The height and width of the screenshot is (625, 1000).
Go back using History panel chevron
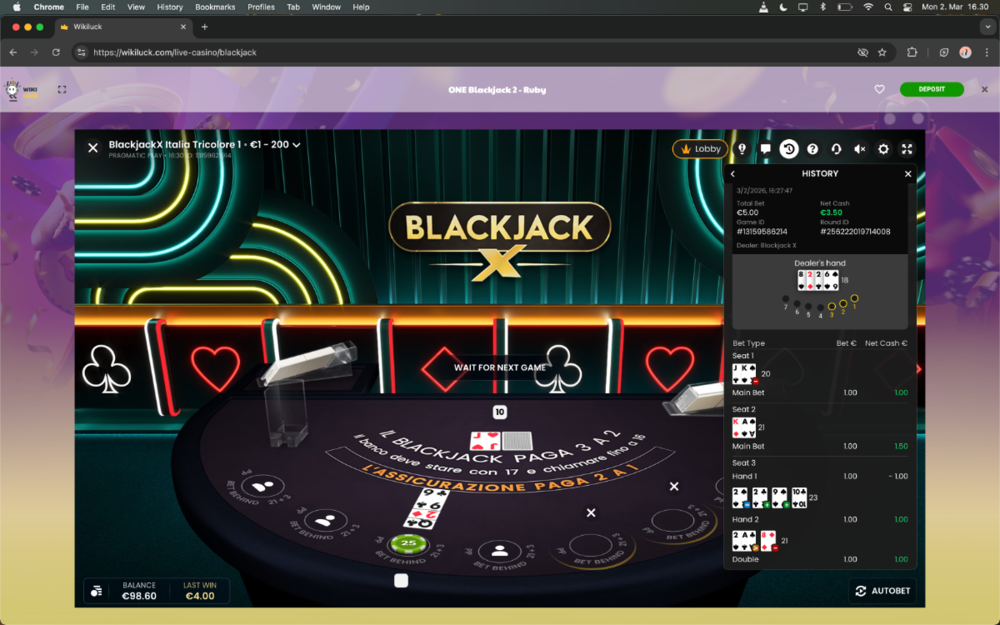[x=733, y=174]
